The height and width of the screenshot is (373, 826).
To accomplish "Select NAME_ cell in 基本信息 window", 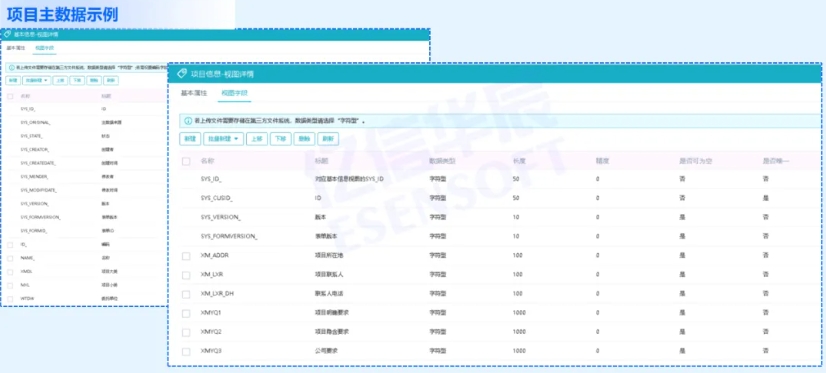I will (27, 258).
